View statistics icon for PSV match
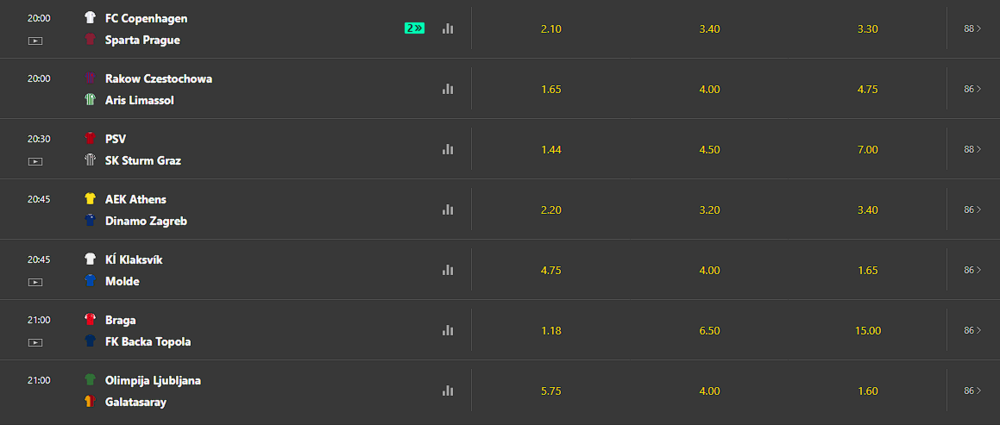This screenshot has height=425, width=1000. pos(447,149)
